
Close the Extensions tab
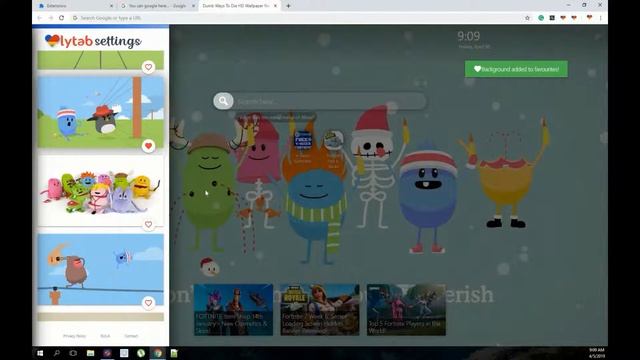111,6
